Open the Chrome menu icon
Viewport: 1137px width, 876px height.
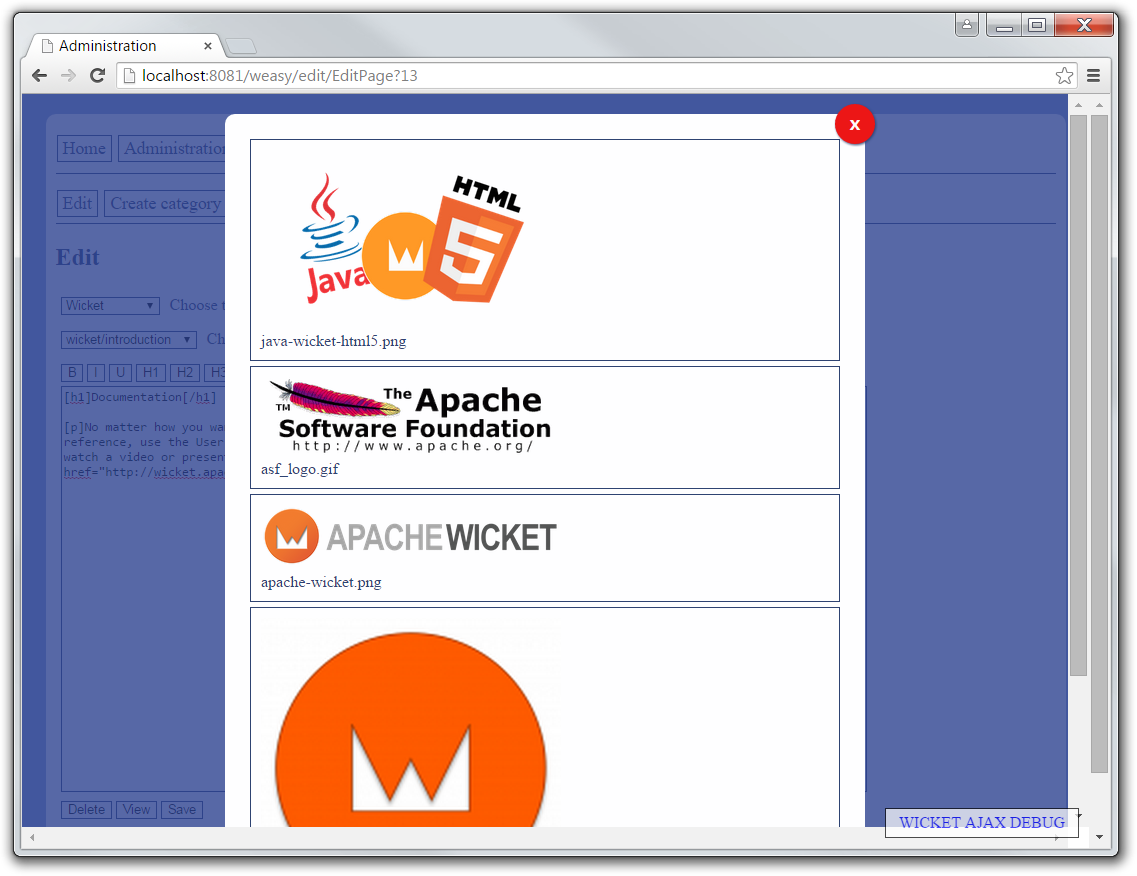1094,75
